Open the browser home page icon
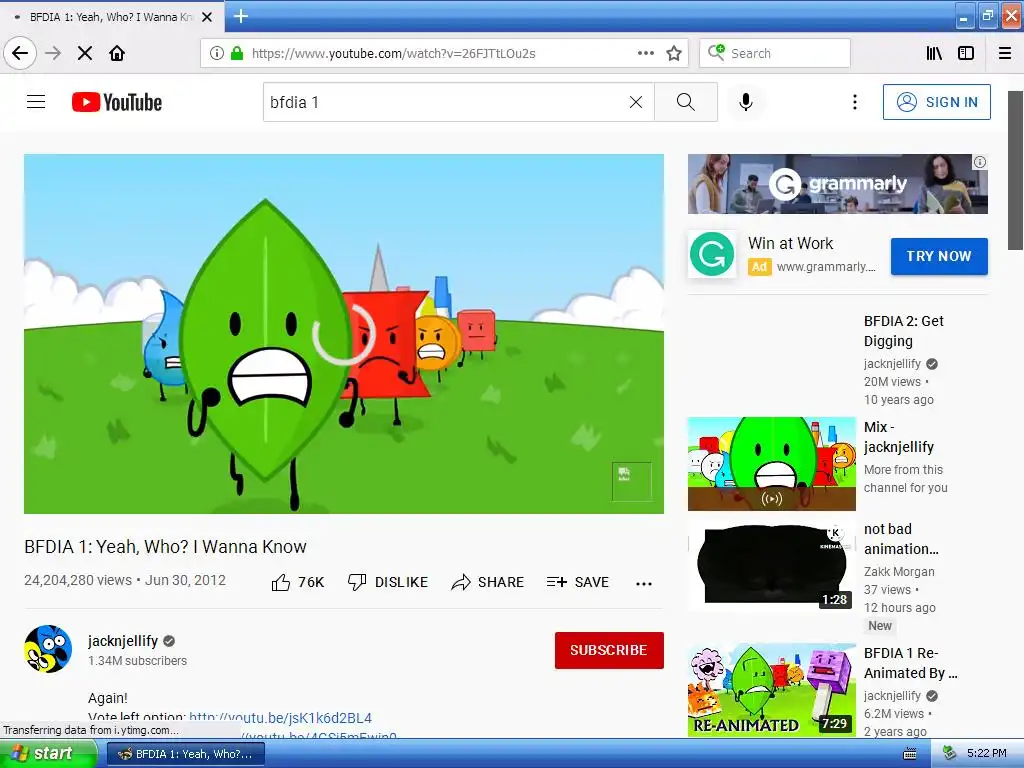 click(x=117, y=53)
